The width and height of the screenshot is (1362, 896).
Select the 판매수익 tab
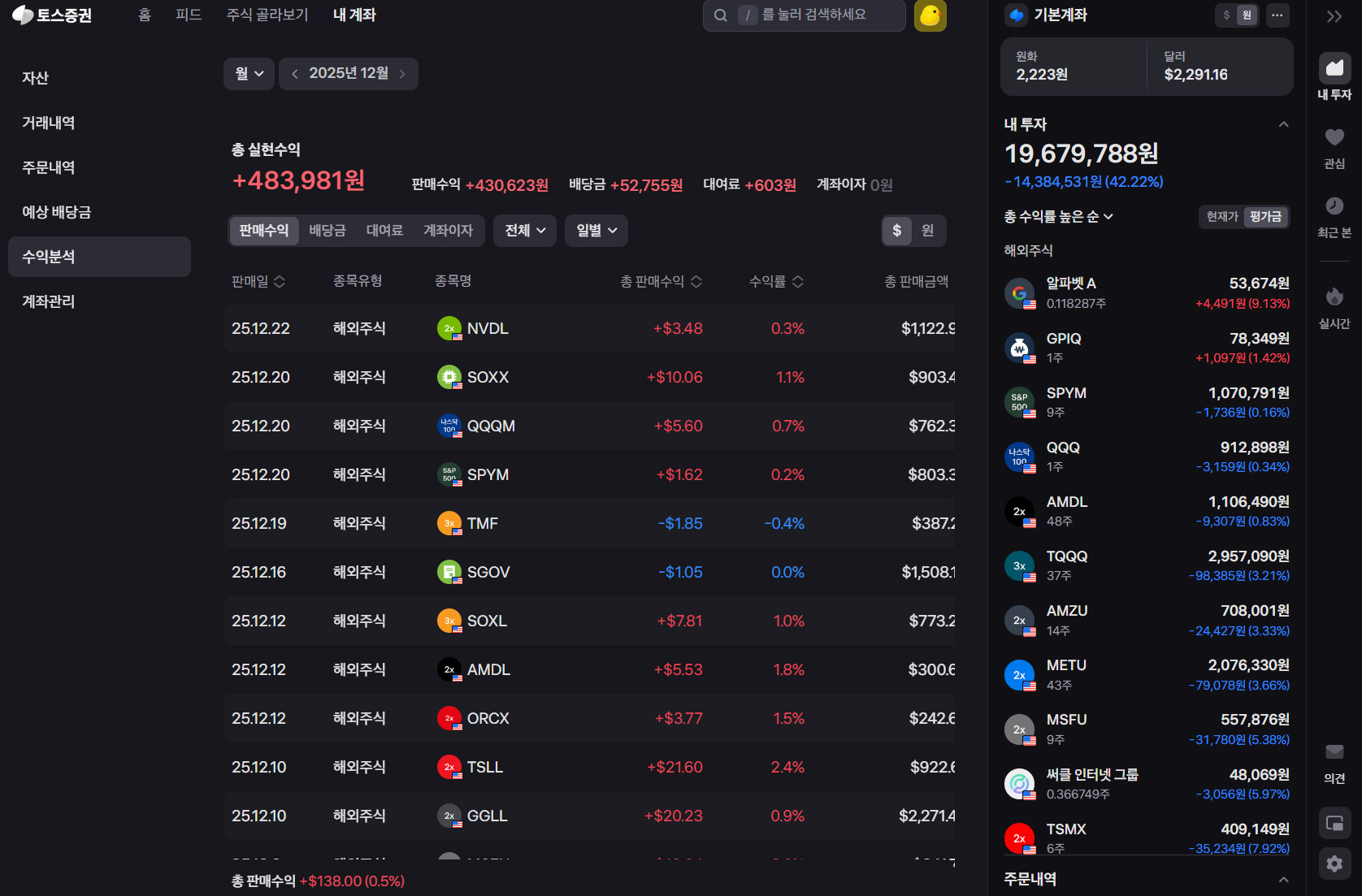tap(263, 231)
